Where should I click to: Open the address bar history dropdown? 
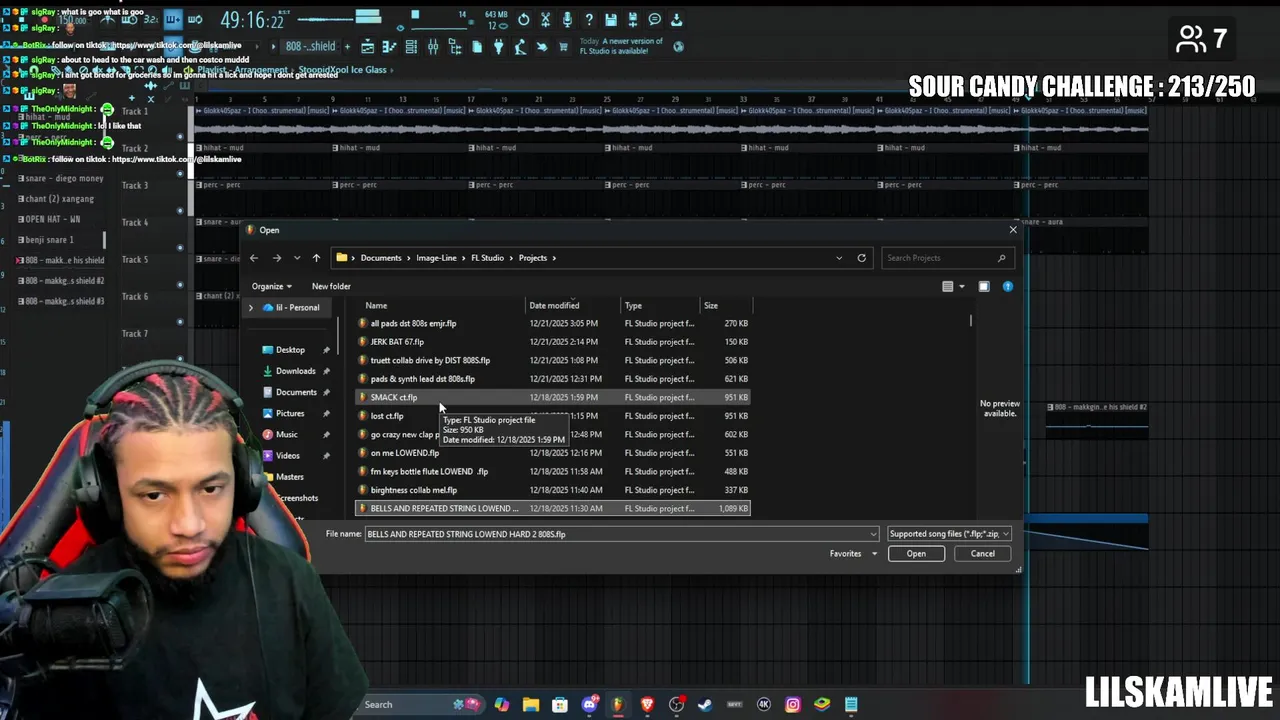[839, 258]
